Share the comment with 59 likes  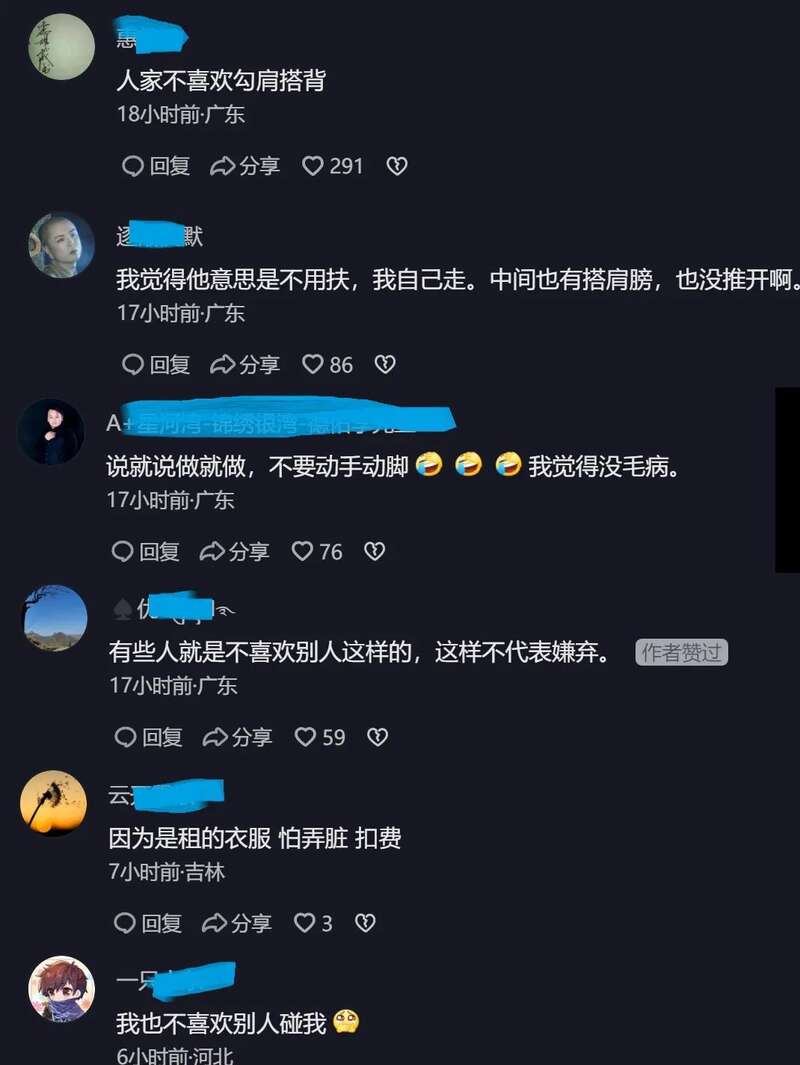coord(238,737)
